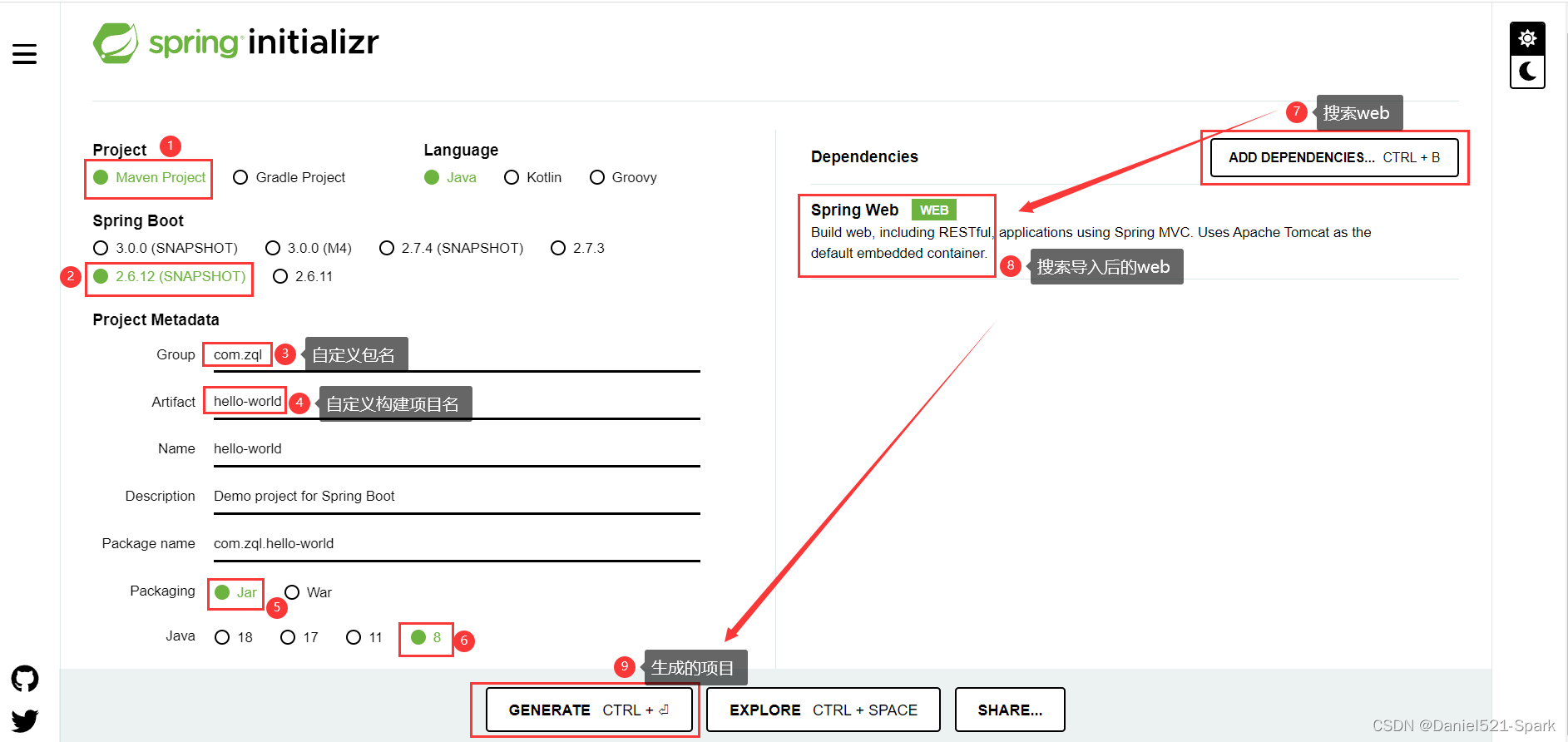The image size is (1568, 742).
Task: Select Spring Boot 2.6.12 (SNAPSHOT)
Action: click(x=170, y=276)
